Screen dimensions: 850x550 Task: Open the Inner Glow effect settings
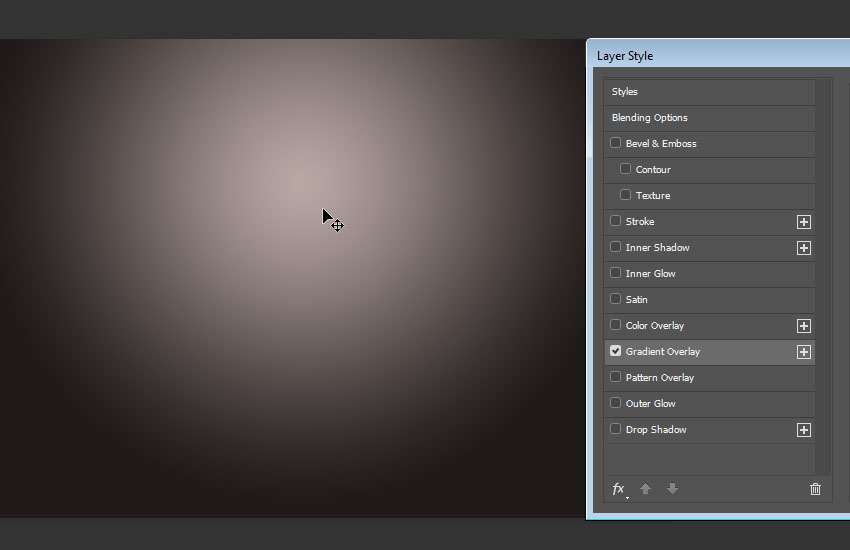click(650, 274)
